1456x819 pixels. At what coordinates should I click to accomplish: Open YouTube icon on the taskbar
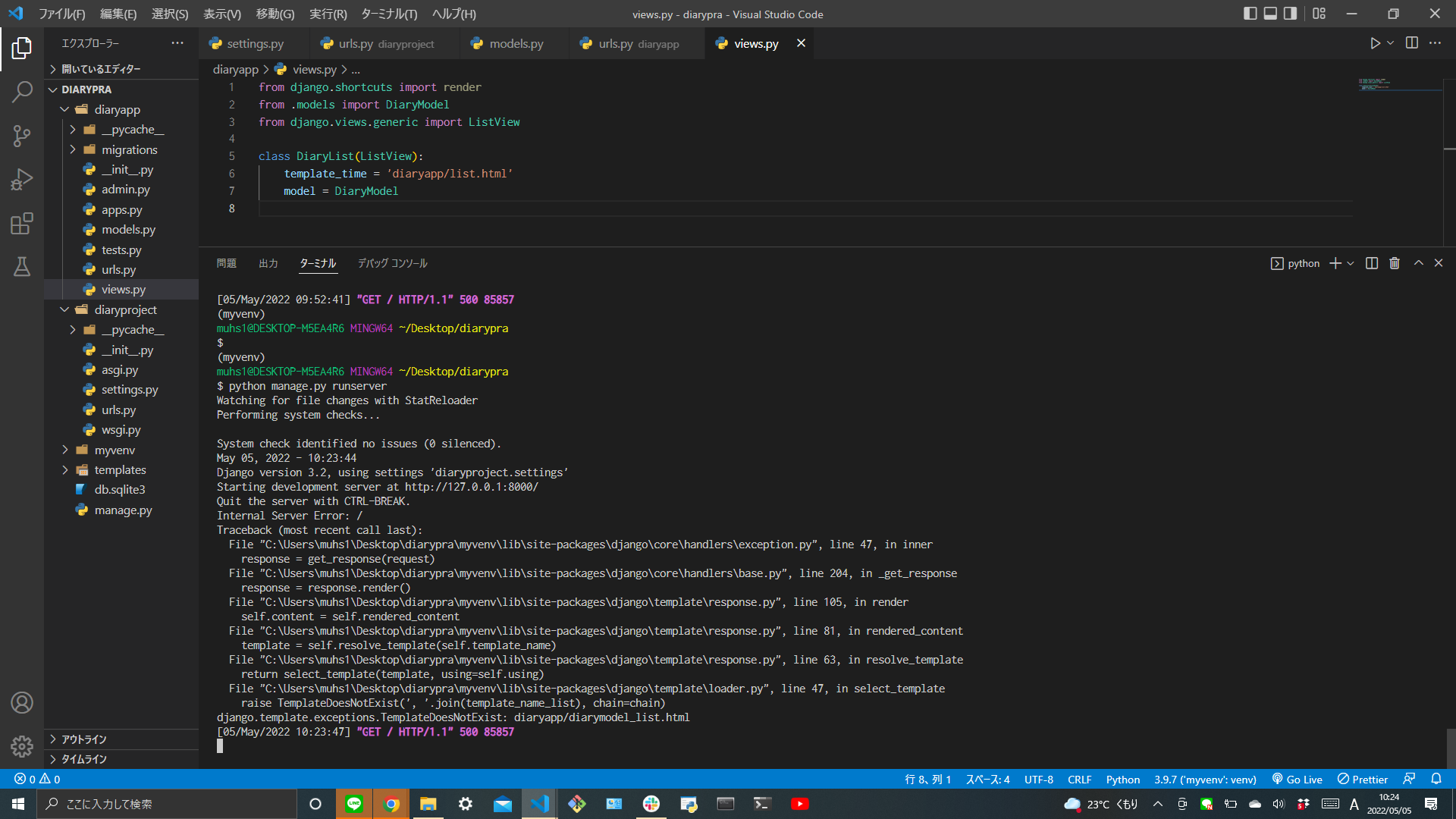[799, 804]
